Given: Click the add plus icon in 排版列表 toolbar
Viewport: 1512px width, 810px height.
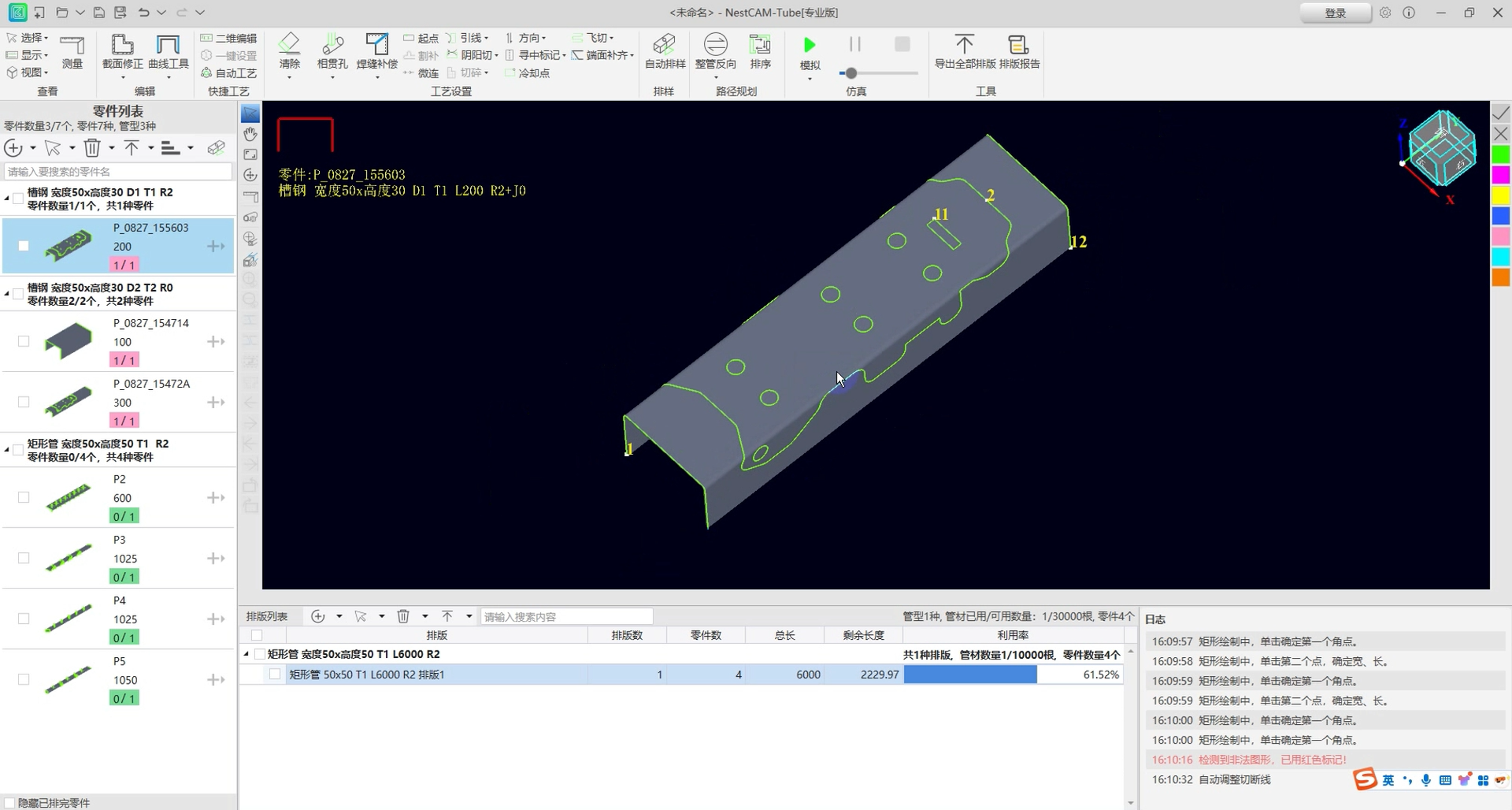Looking at the screenshot, I should (x=318, y=616).
